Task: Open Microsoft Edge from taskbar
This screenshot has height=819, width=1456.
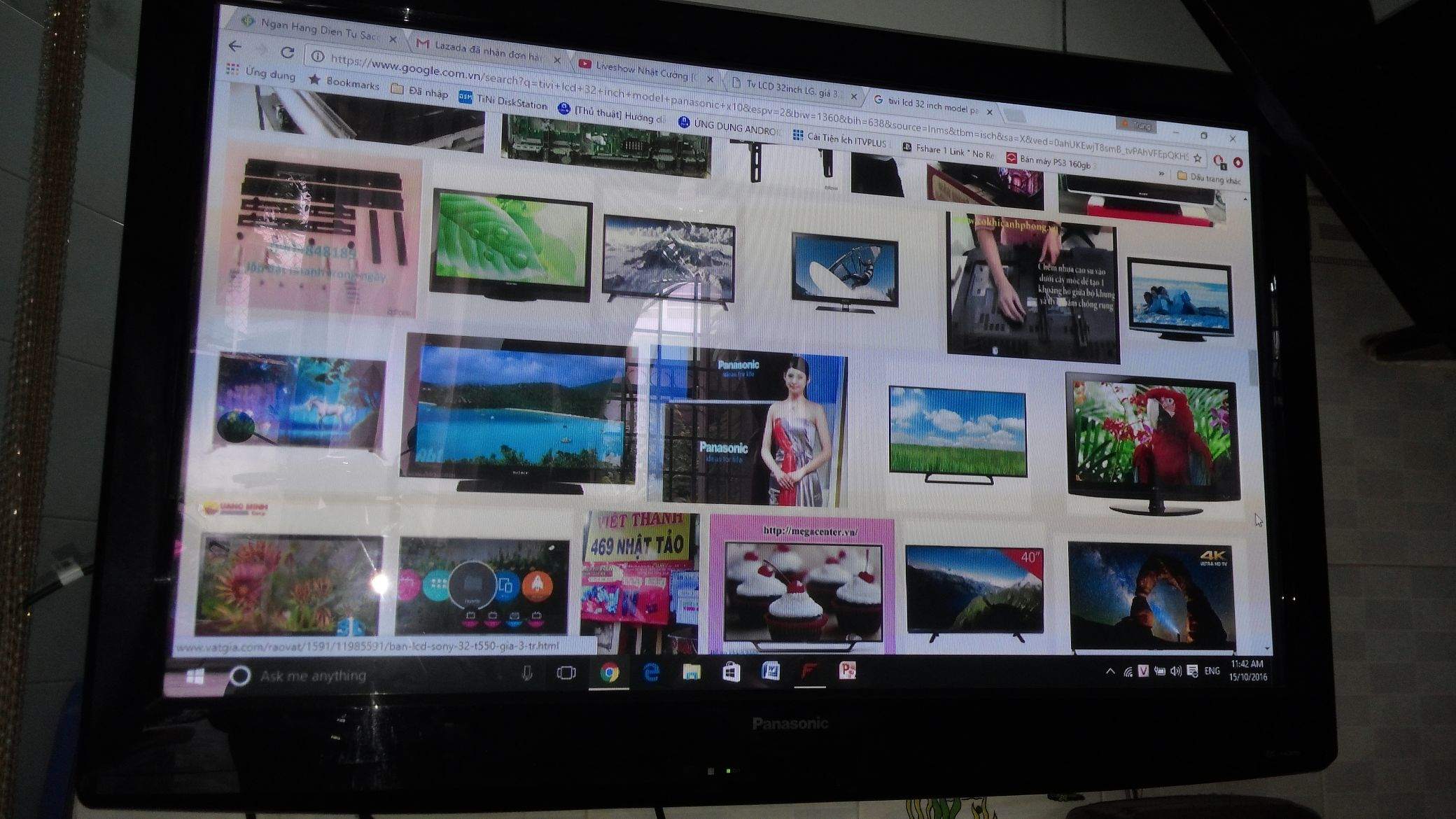Action: coord(651,673)
